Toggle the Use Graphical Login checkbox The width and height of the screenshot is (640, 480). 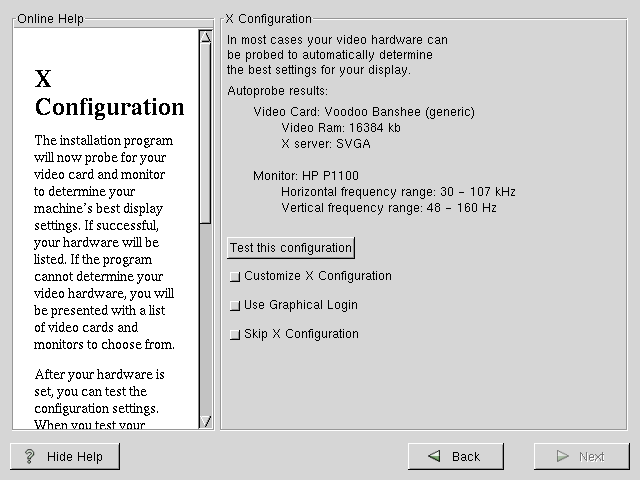[235, 306]
